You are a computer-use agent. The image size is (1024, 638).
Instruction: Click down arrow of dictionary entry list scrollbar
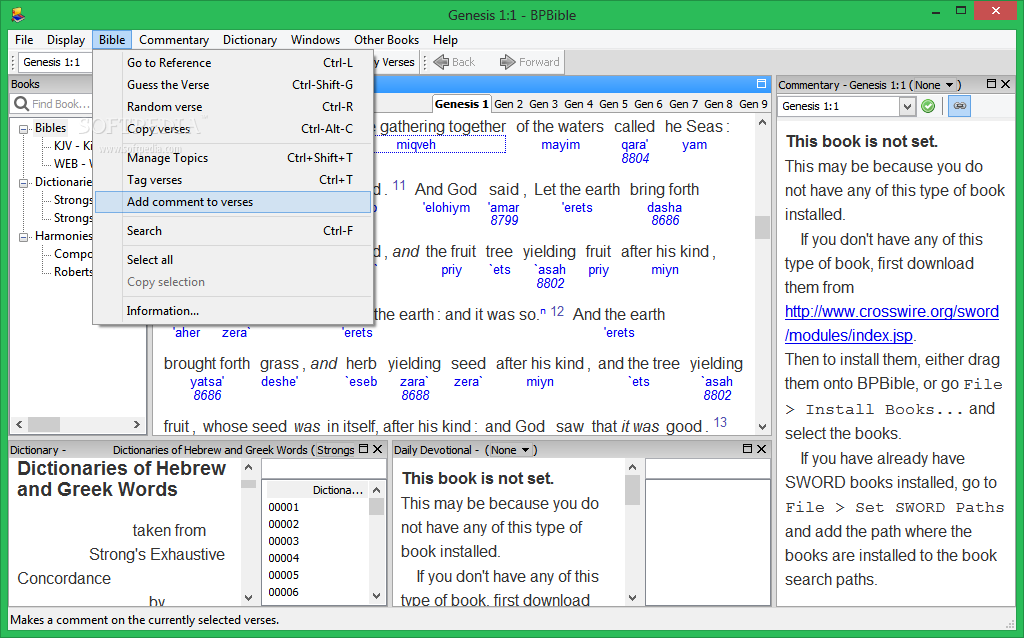[x=376, y=596]
